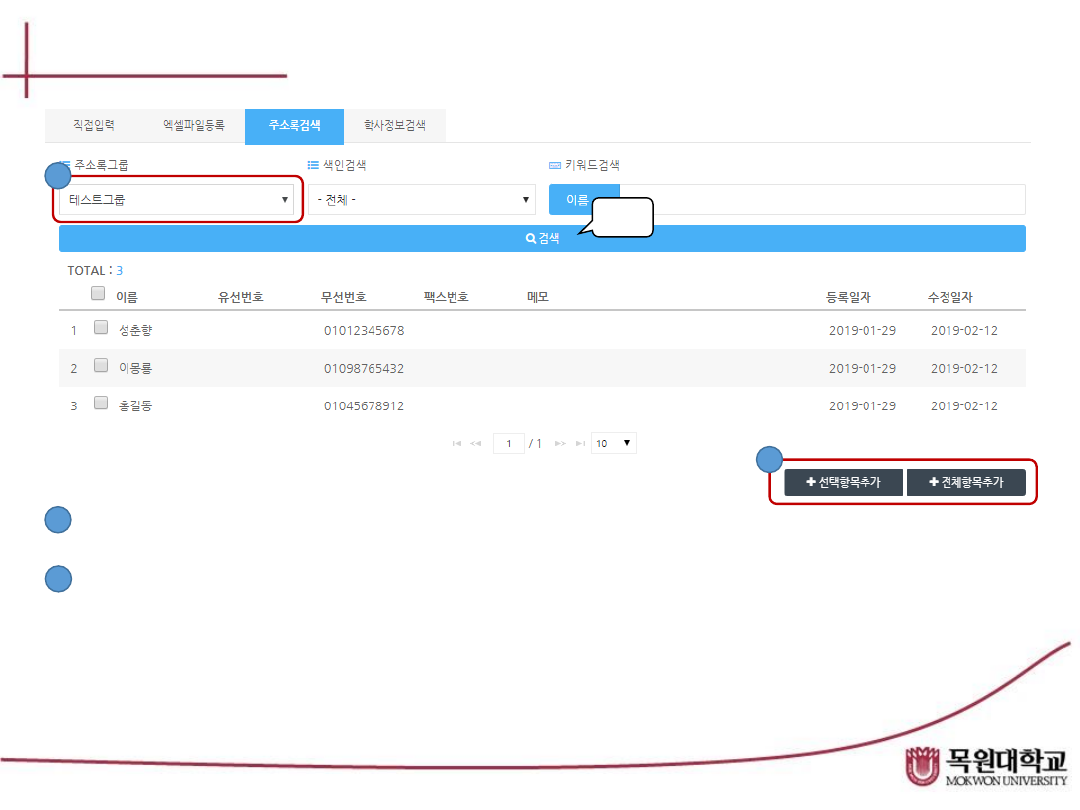Click the 키워드검색 keyboard icon
The image size is (1080, 810).
[x=555, y=165]
